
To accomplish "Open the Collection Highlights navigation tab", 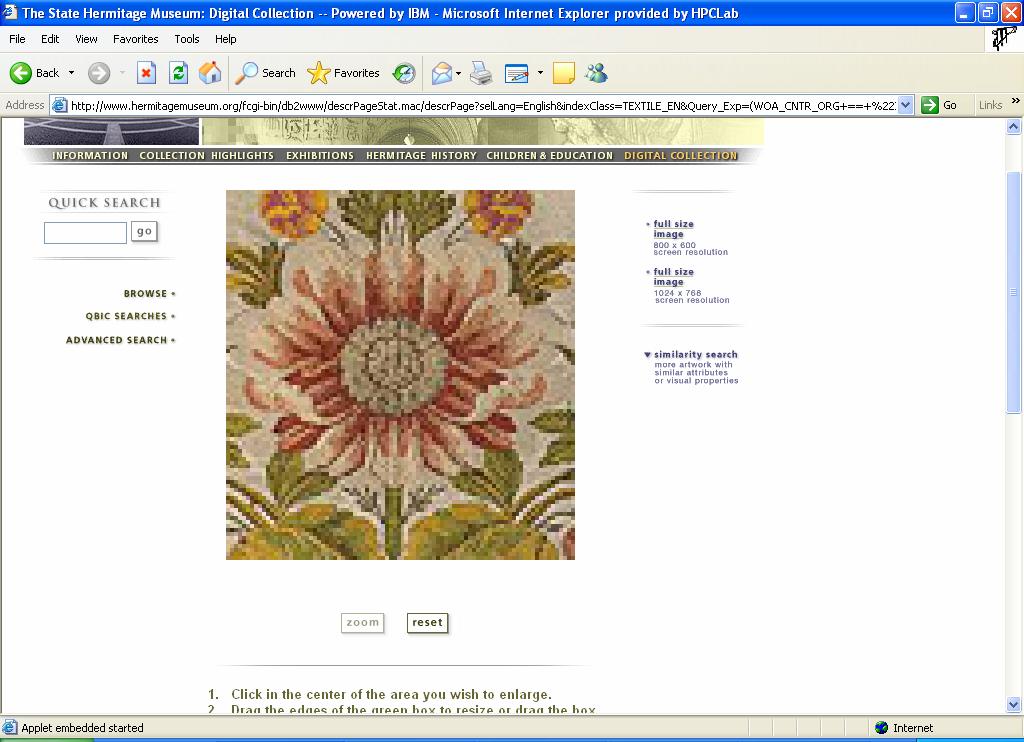I will [x=206, y=155].
